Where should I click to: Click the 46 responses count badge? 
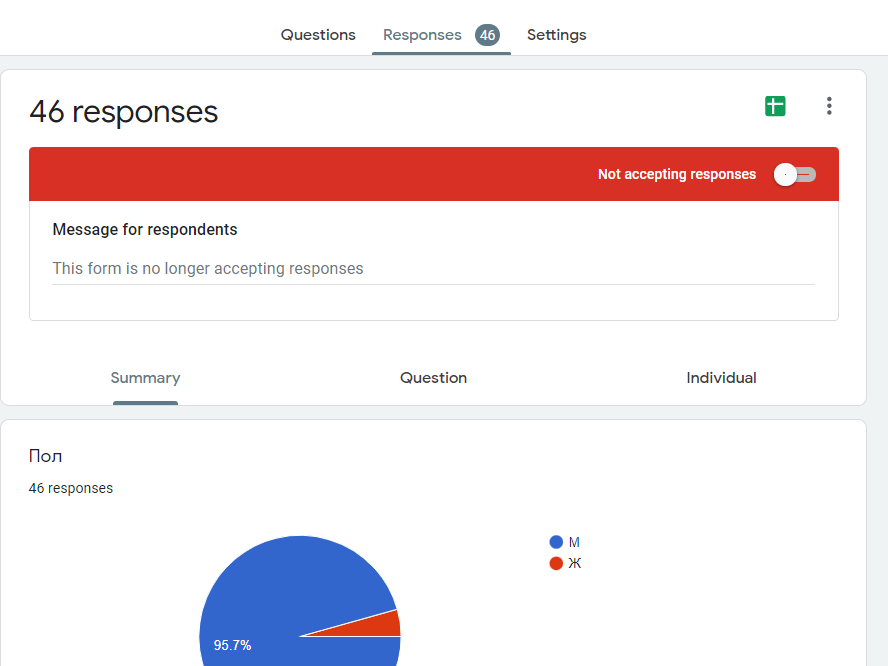tap(487, 35)
